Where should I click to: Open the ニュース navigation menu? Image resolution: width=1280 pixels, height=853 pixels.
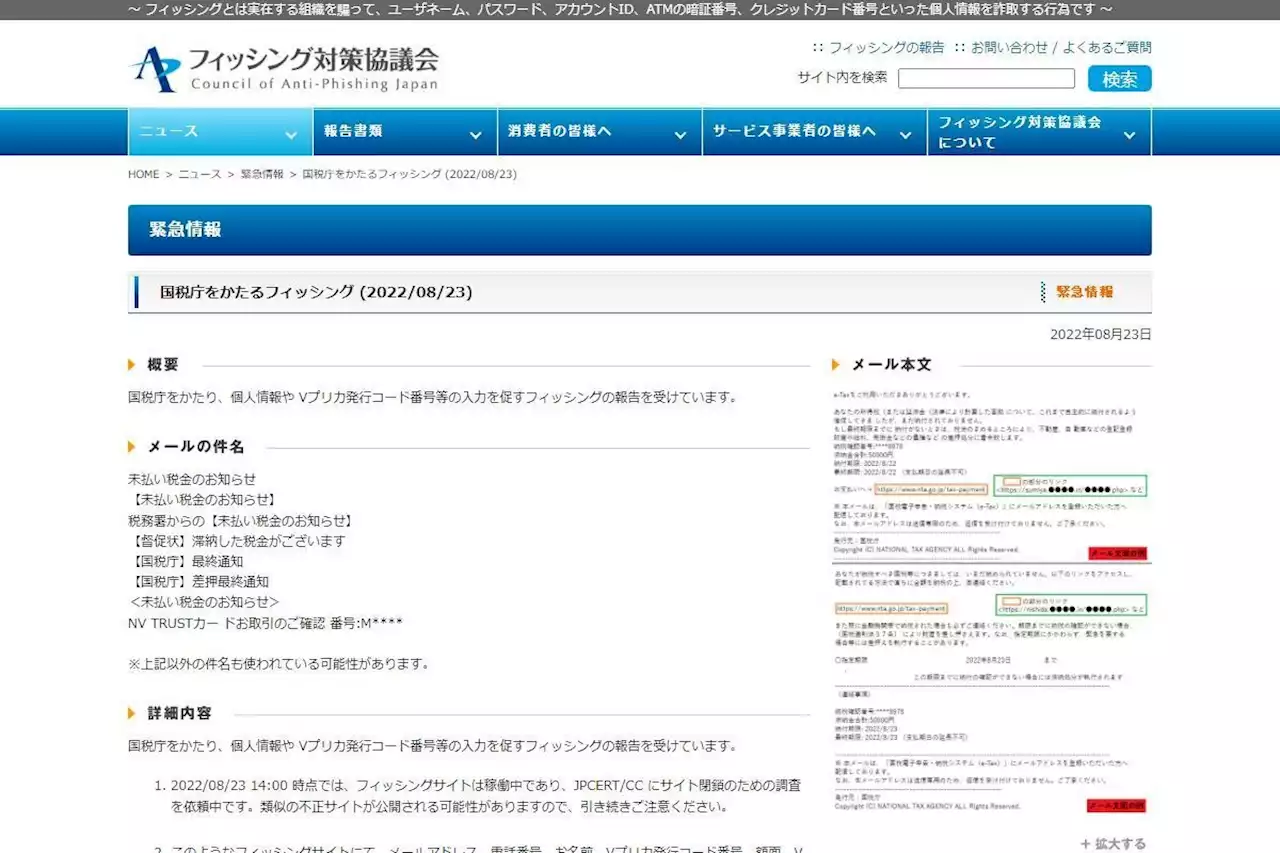(220, 132)
